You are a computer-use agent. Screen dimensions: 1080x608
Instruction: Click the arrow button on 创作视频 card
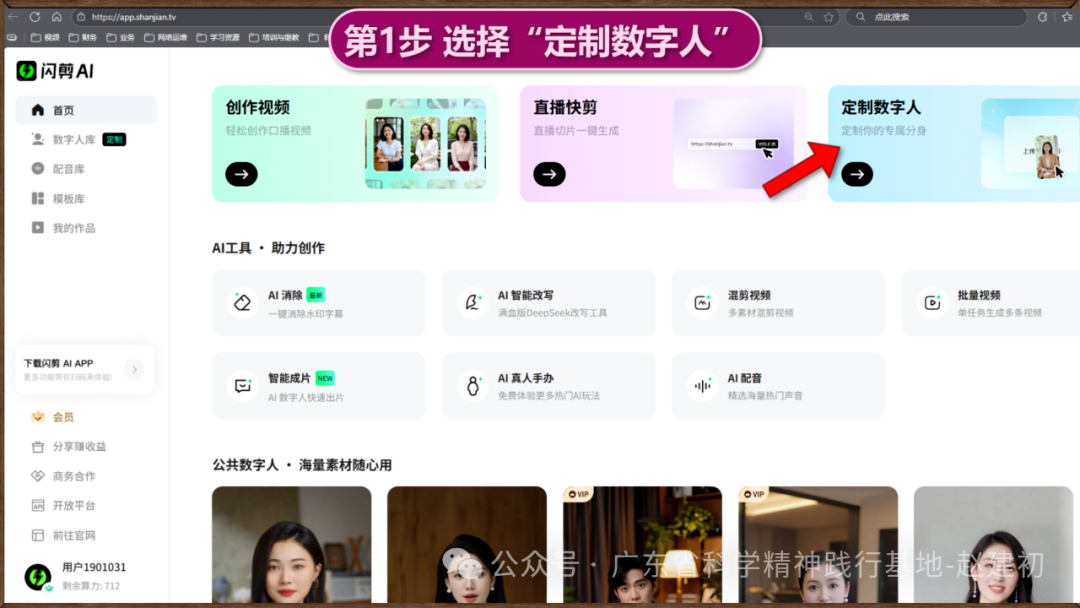point(241,174)
